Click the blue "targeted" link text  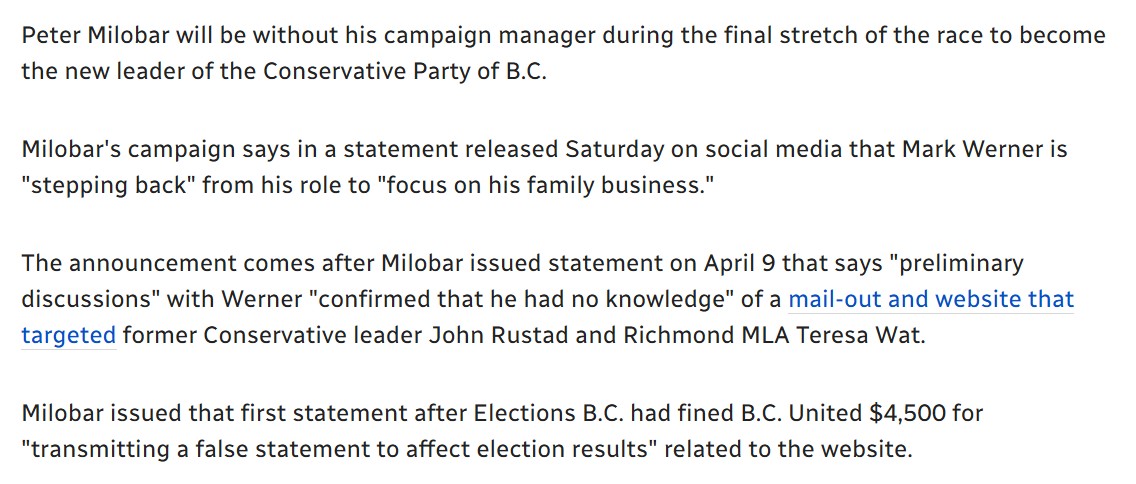68,335
